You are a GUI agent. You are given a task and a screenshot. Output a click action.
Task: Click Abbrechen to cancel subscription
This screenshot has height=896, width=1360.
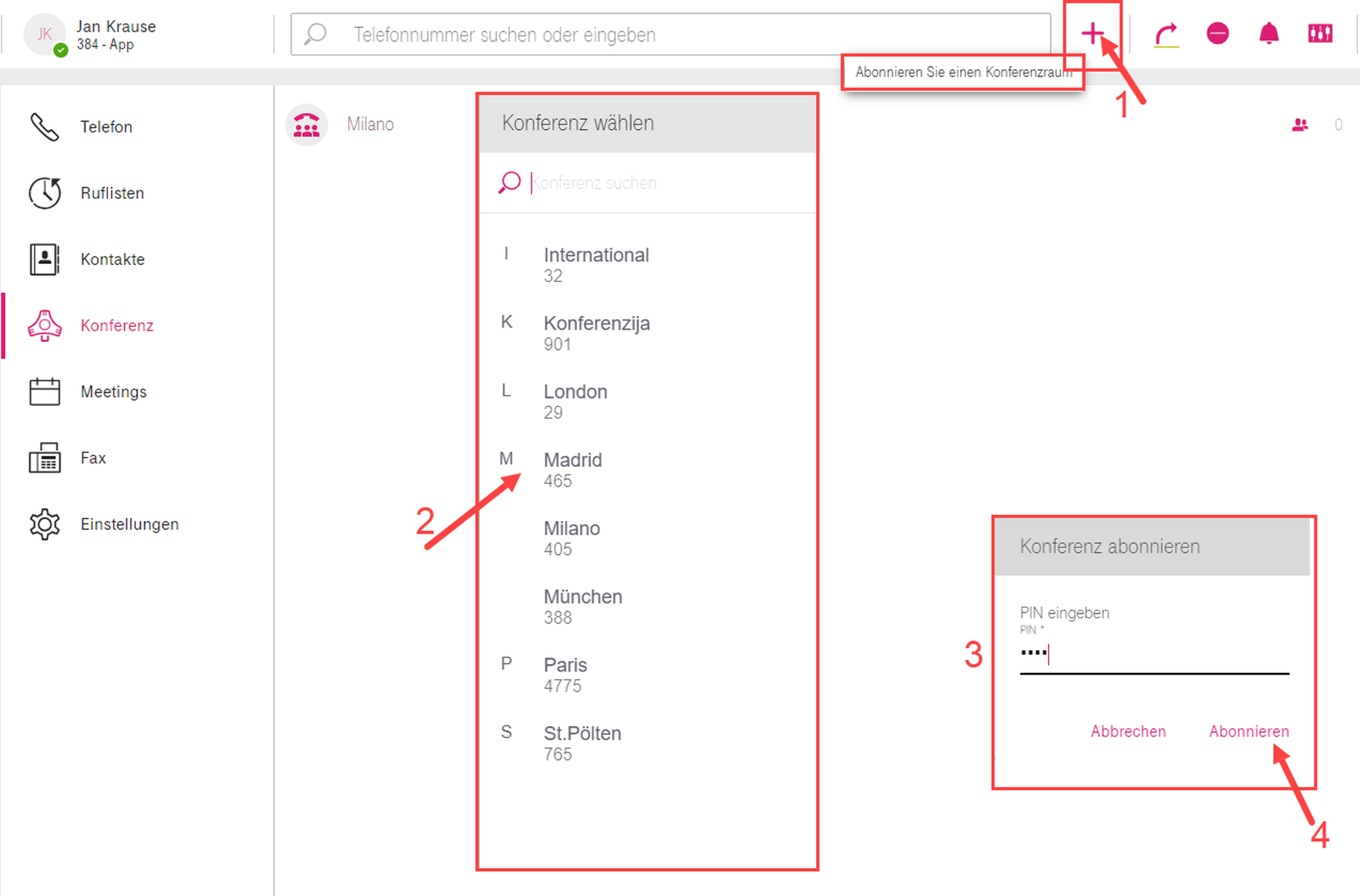(x=1127, y=731)
